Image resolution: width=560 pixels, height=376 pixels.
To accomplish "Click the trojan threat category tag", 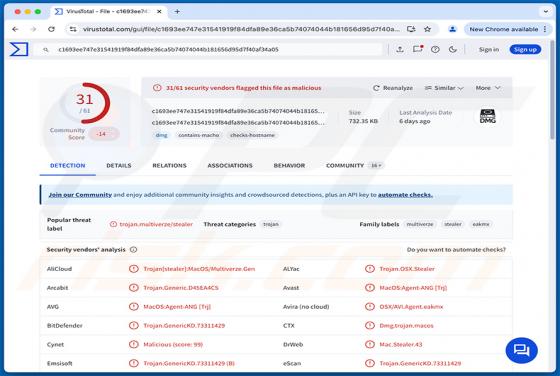I will point(271,224).
